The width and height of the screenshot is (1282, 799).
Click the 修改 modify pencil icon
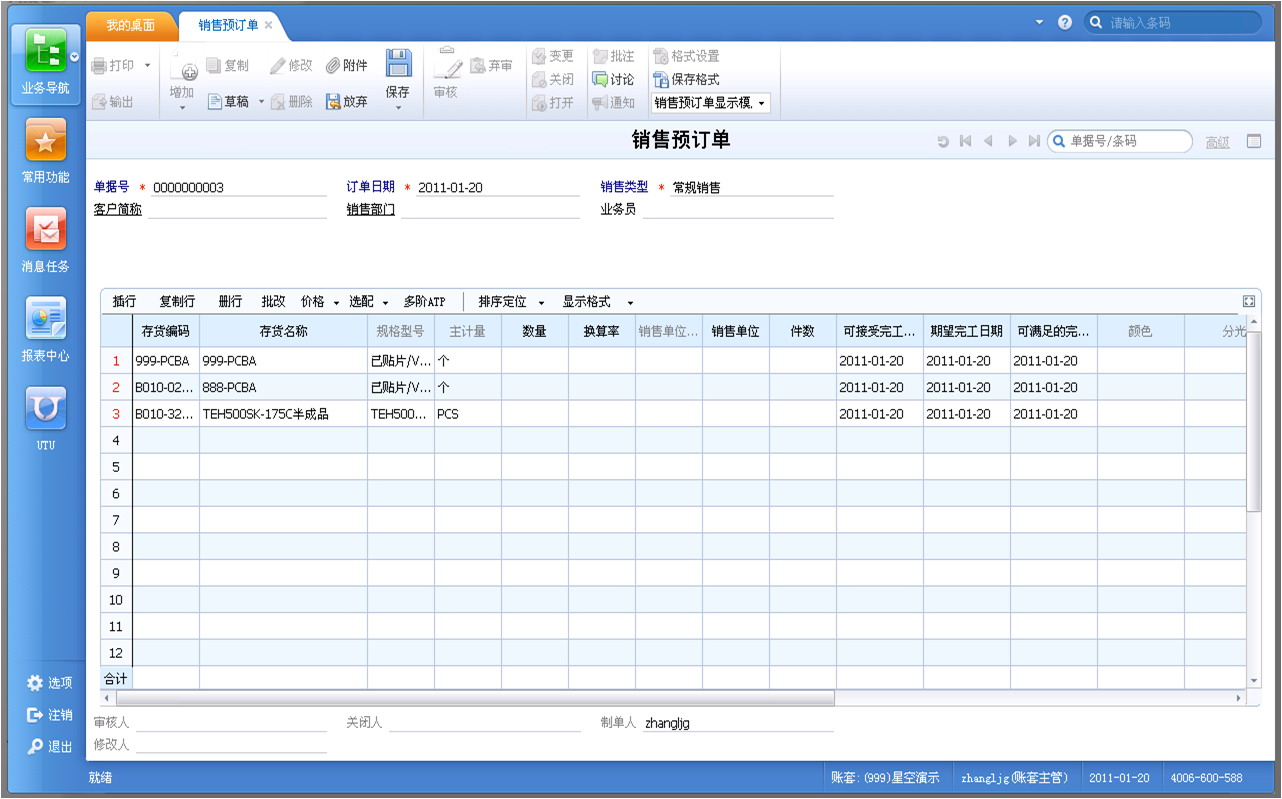pos(278,66)
